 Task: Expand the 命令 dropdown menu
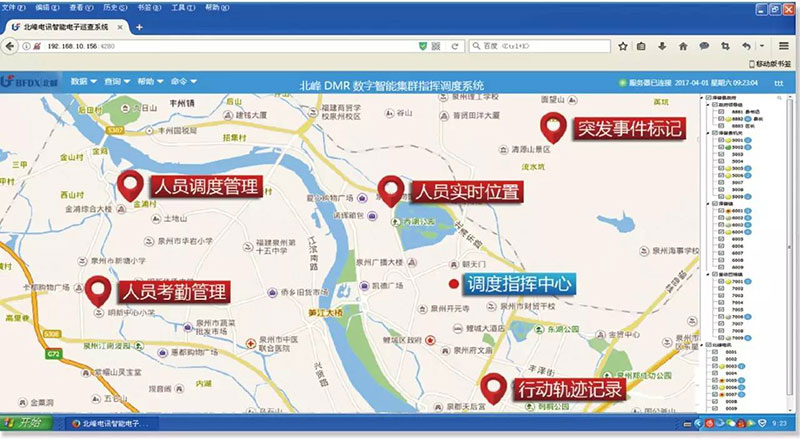(184, 81)
